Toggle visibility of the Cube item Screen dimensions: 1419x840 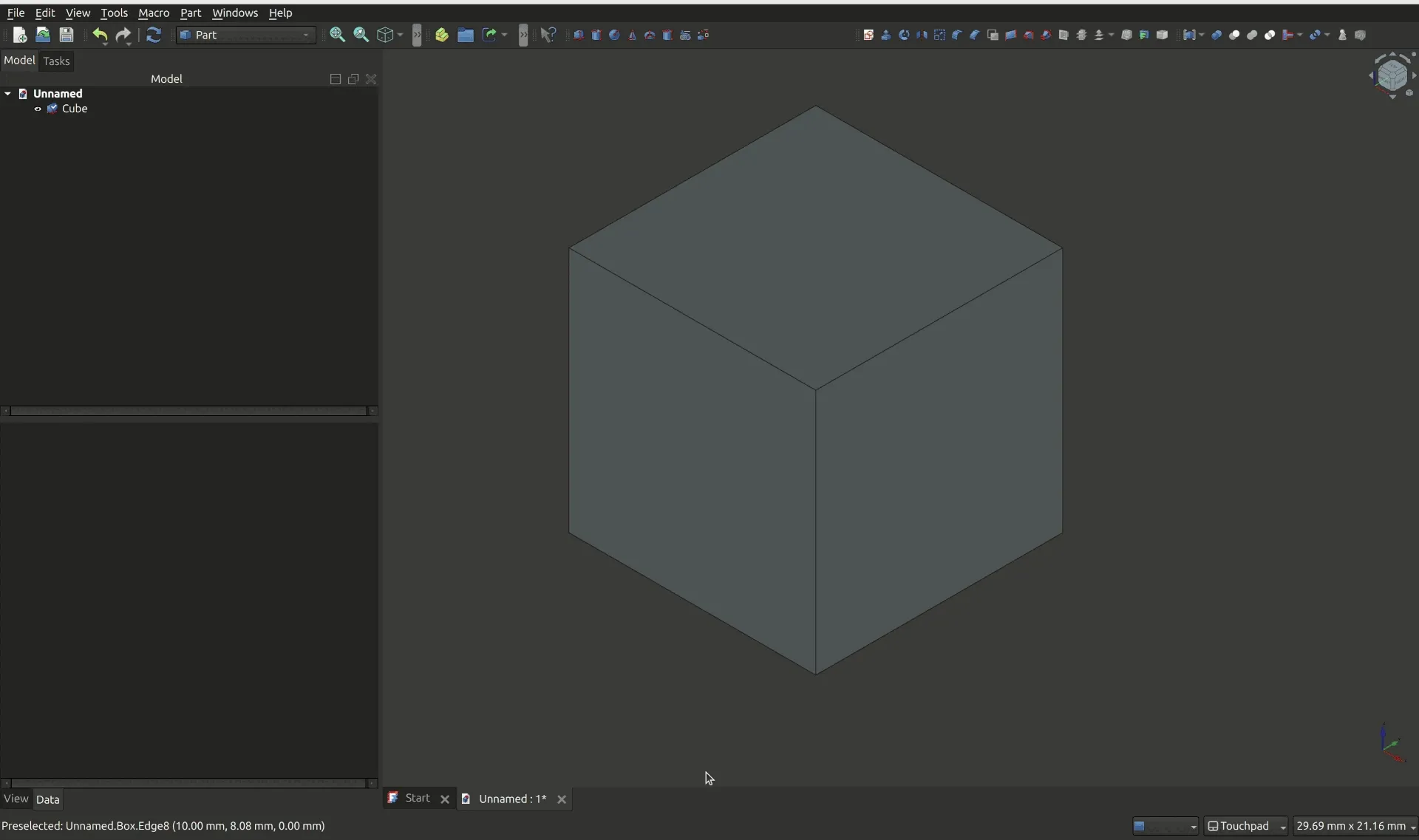(37, 109)
